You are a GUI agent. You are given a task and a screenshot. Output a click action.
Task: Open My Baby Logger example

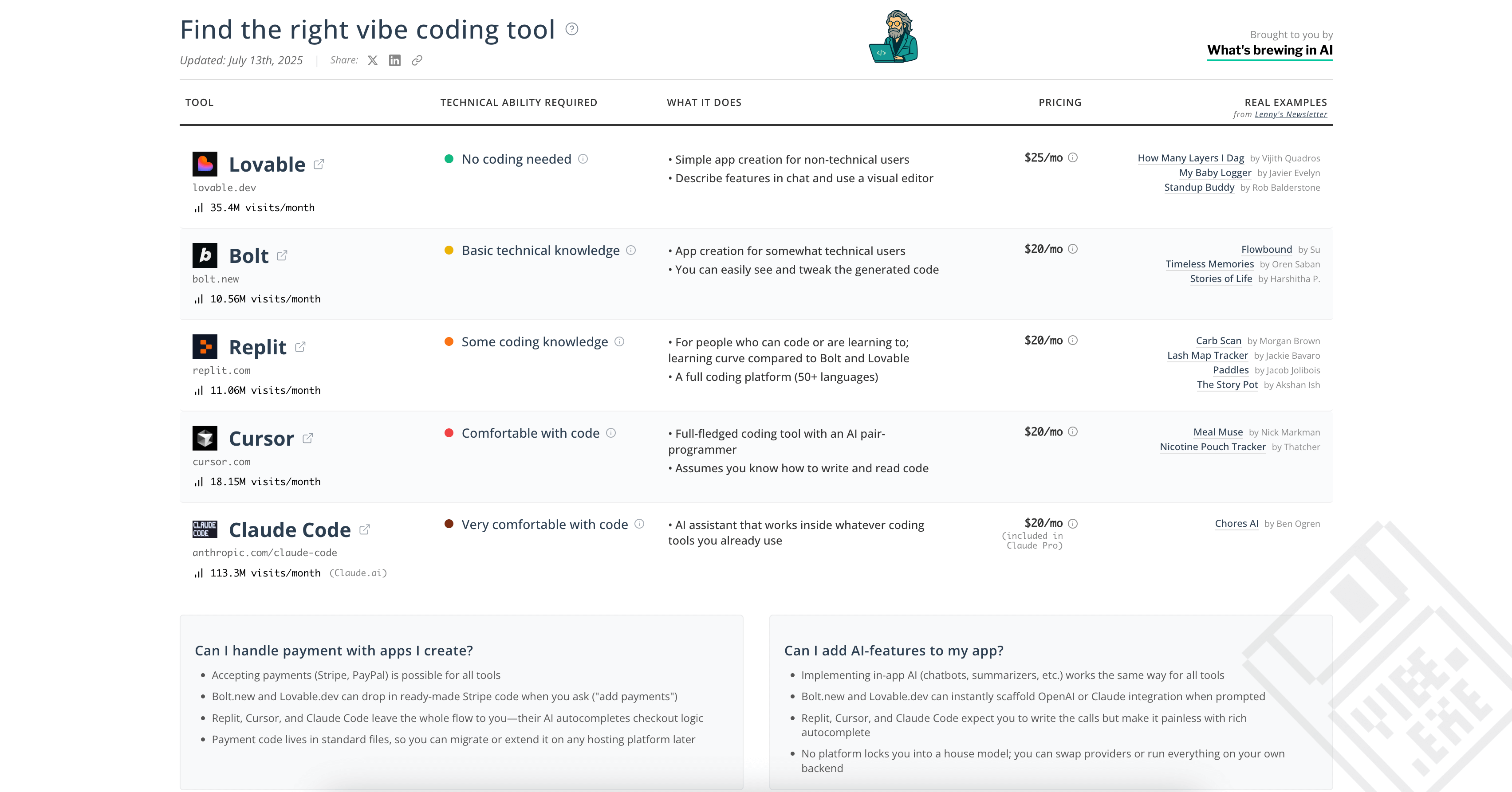pyautogui.click(x=1215, y=173)
